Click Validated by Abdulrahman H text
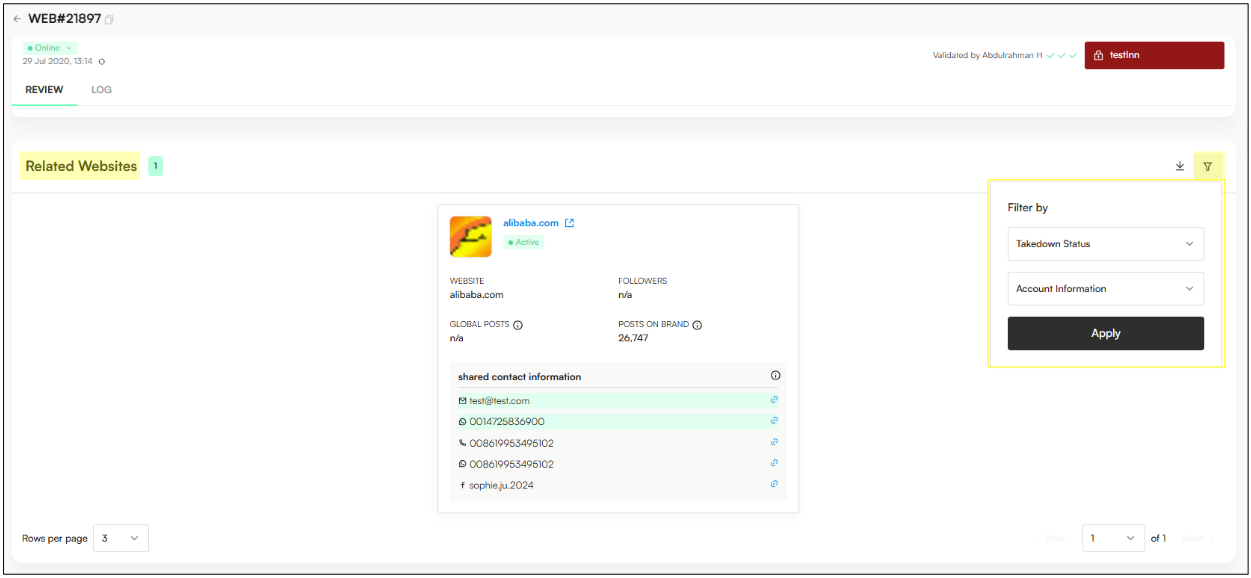The image size is (1251, 578). pos(987,56)
